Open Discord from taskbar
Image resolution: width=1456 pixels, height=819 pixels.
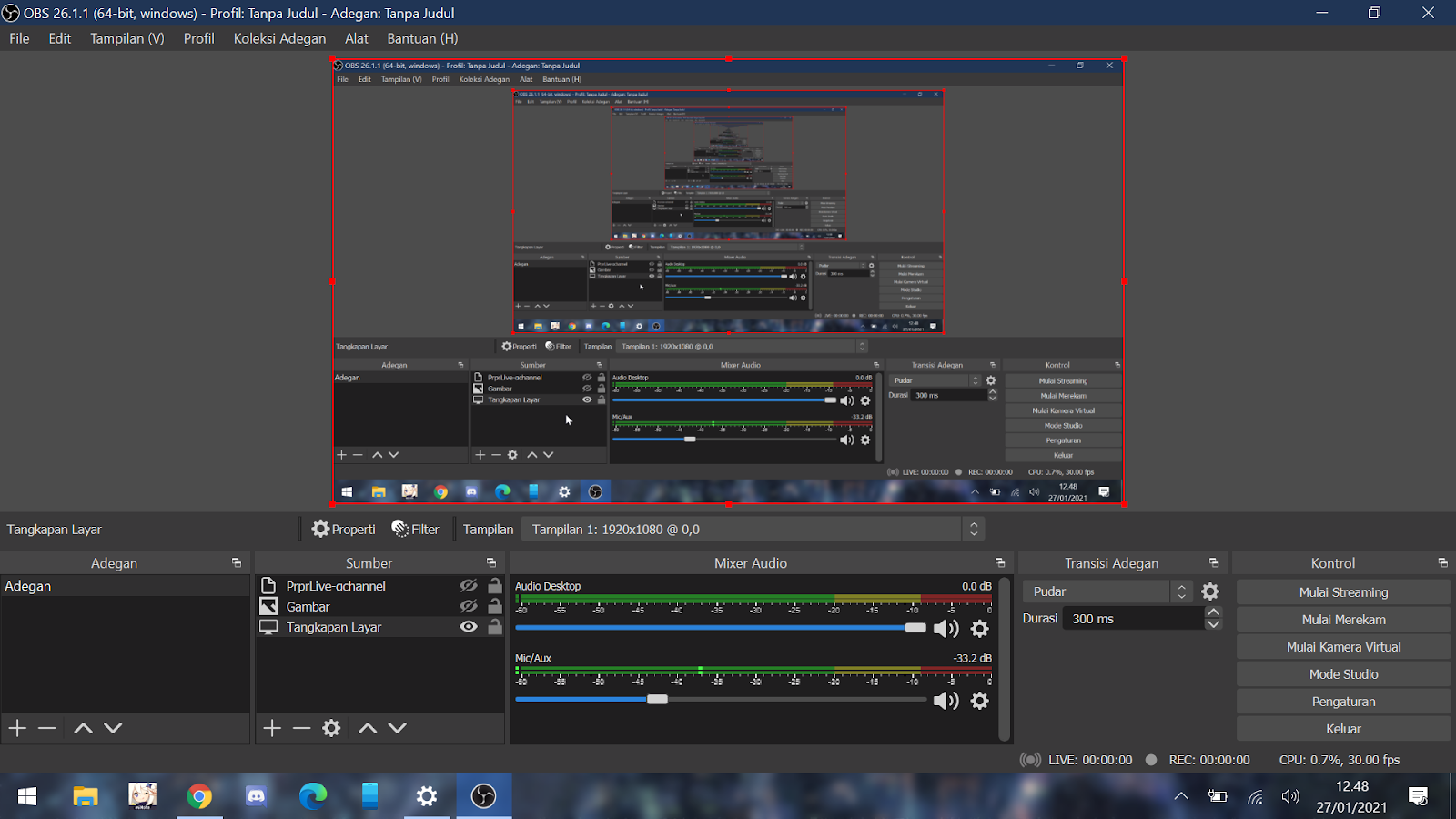(x=257, y=796)
